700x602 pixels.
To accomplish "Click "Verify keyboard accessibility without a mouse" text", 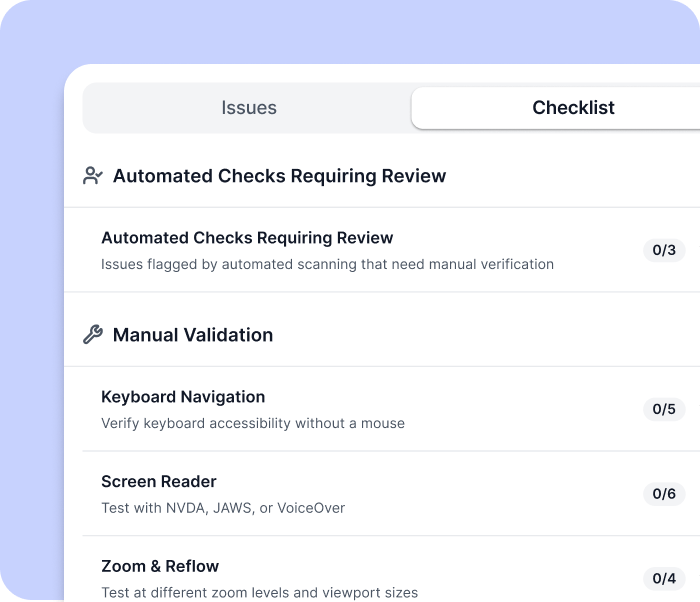I will click(x=253, y=423).
